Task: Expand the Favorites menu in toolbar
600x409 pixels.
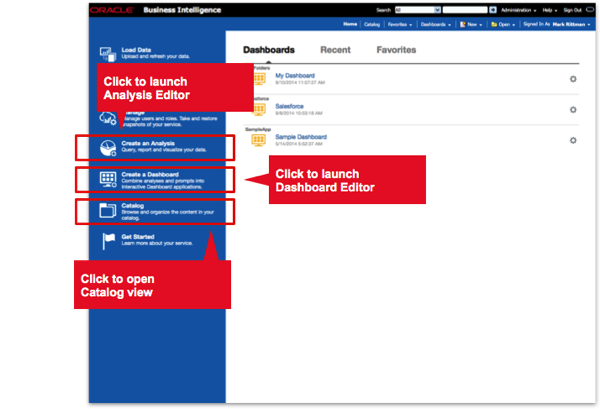Action: [x=400, y=24]
